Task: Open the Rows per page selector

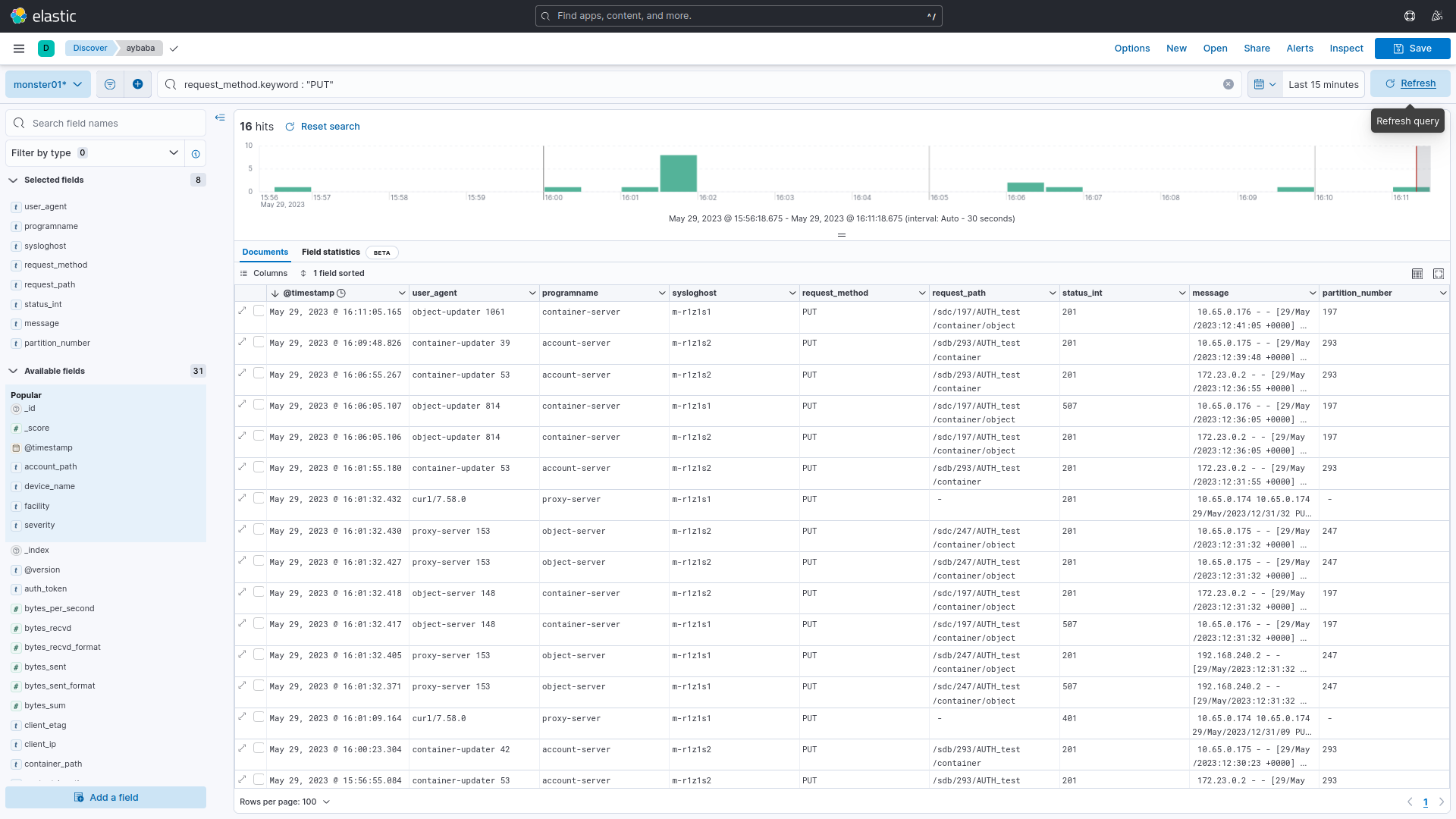Action: pyautogui.click(x=285, y=802)
